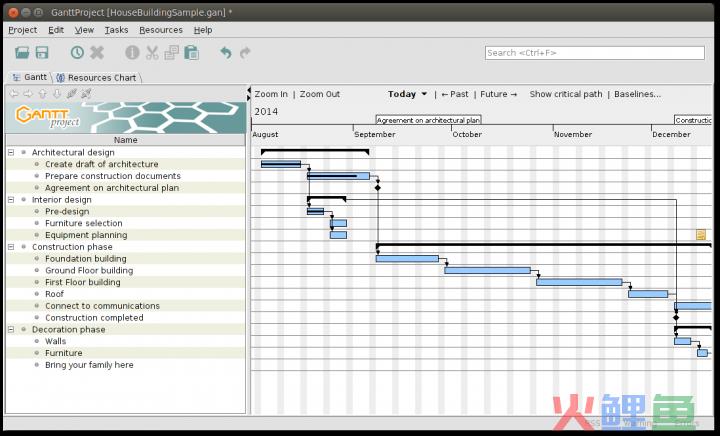
Task: Select Prepare construction documents row
Action: [125, 176]
